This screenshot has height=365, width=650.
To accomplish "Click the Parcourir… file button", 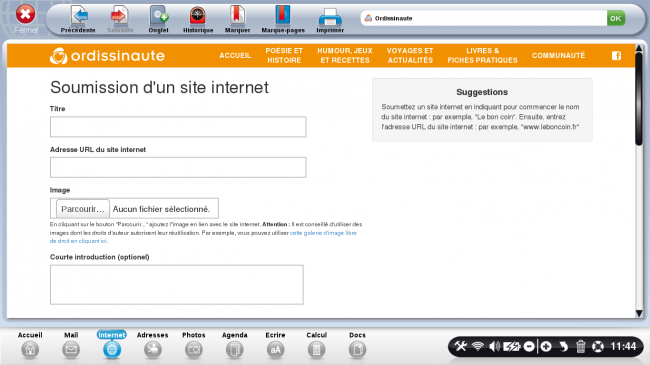I will (x=83, y=209).
